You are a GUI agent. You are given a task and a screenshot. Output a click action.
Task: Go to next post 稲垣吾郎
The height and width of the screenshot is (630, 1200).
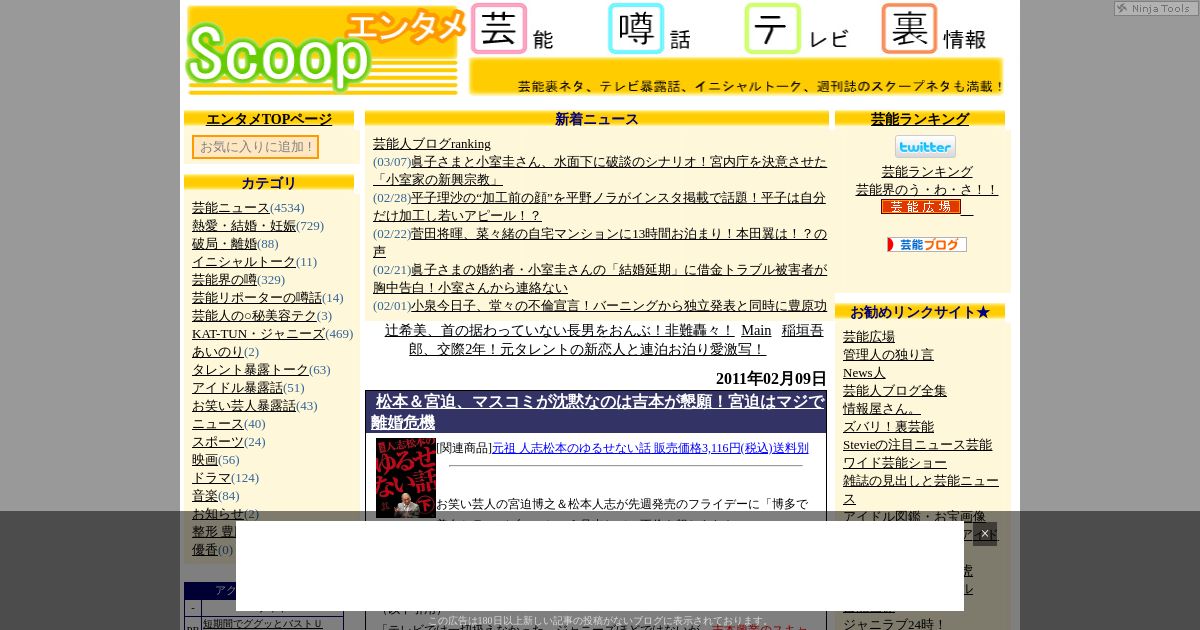[x=616, y=340]
